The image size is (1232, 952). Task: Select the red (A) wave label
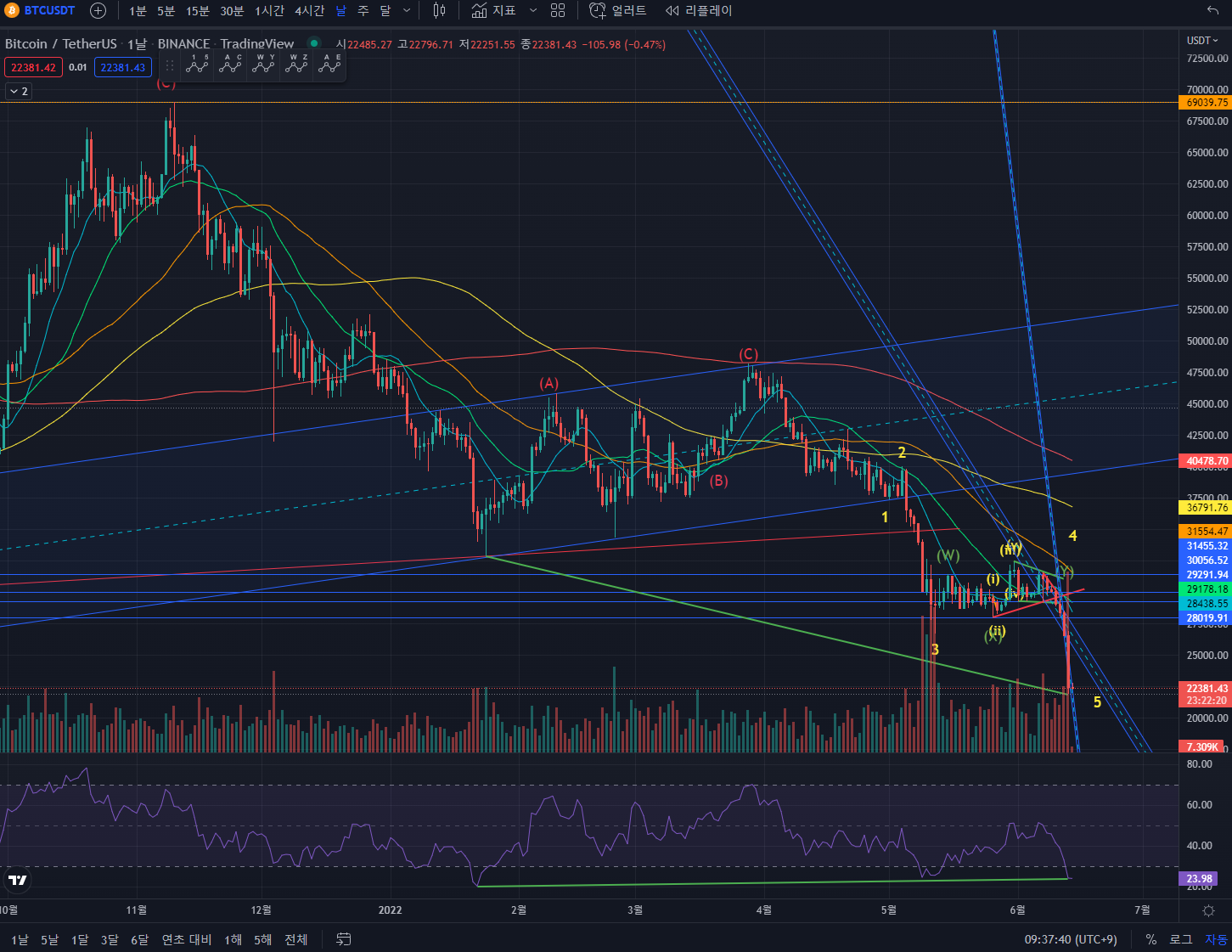coord(549,383)
